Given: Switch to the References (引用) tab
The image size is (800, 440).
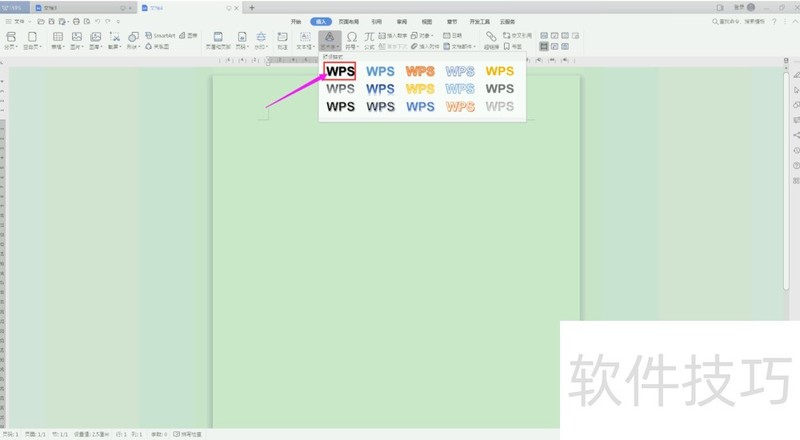Looking at the screenshot, I should tap(377, 21).
